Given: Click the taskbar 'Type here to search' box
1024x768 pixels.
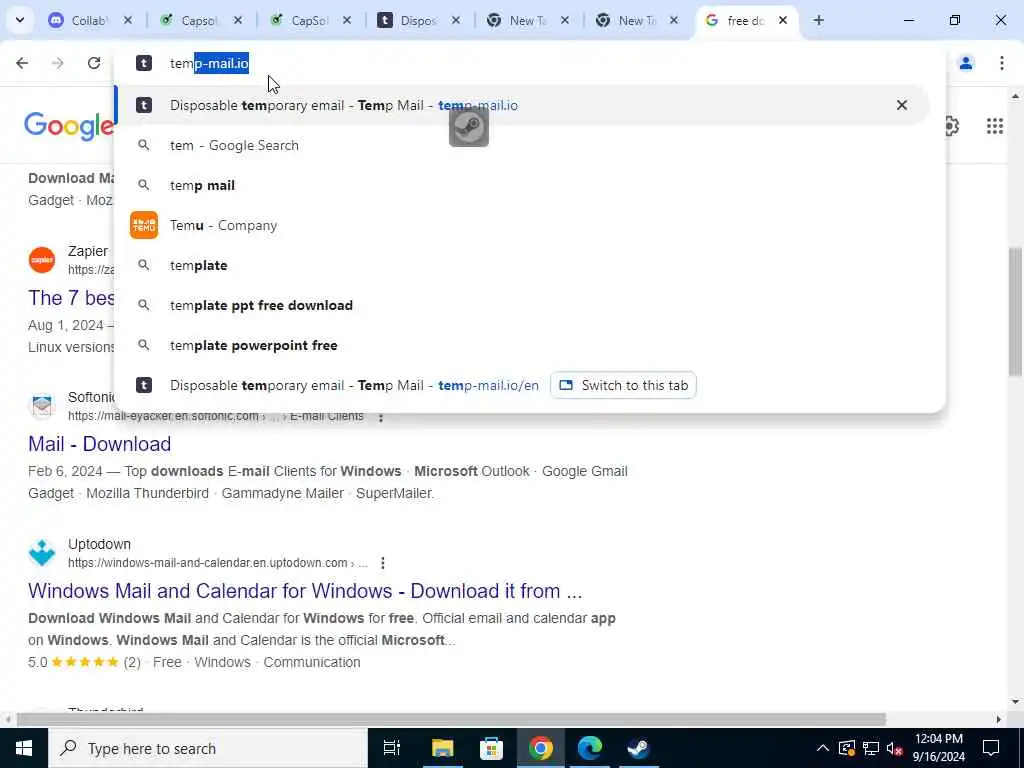Looking at the screenshot, I should point(208,748).
